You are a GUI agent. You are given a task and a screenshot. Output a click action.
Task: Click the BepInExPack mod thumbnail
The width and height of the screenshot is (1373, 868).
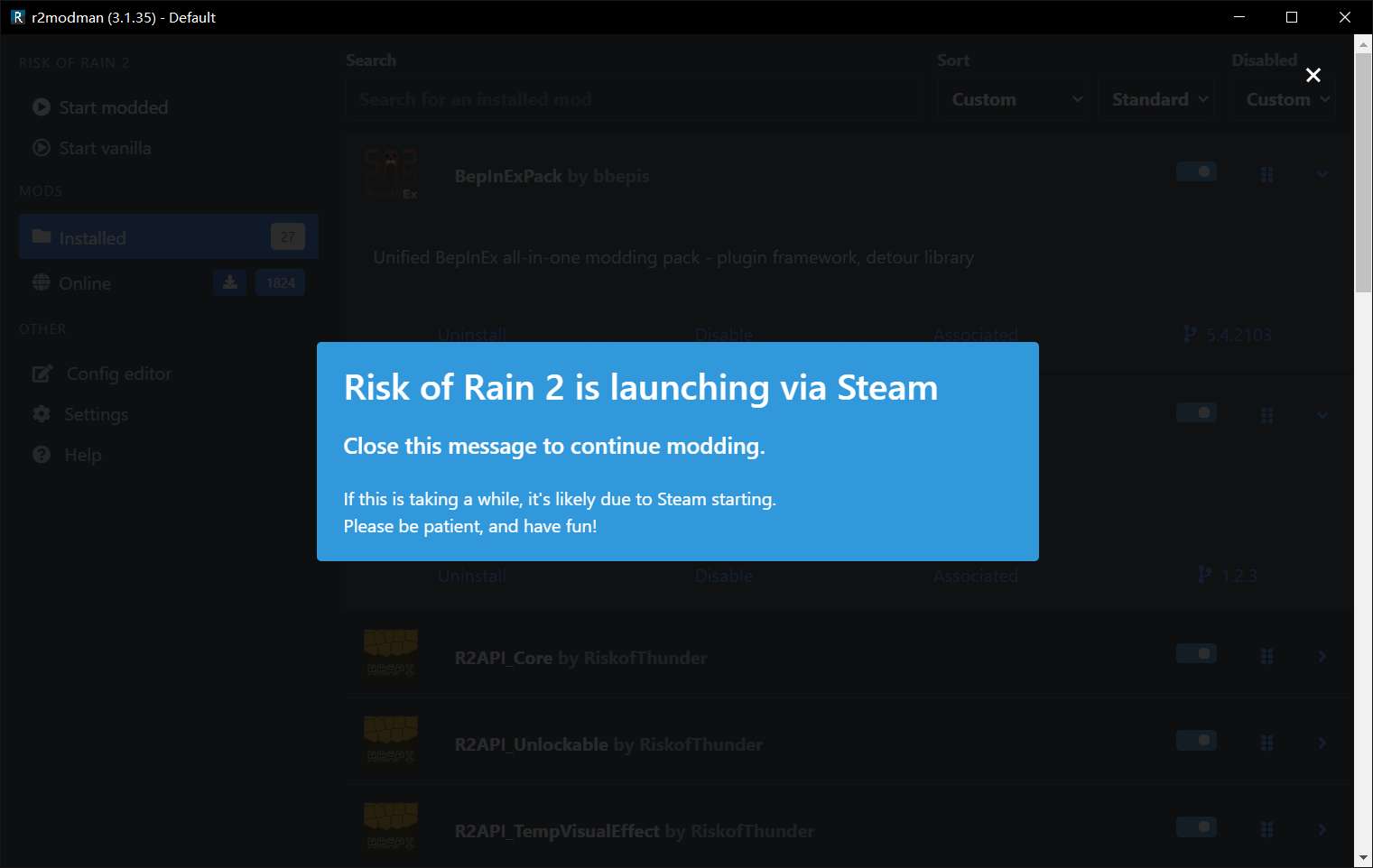click(390, 175)
